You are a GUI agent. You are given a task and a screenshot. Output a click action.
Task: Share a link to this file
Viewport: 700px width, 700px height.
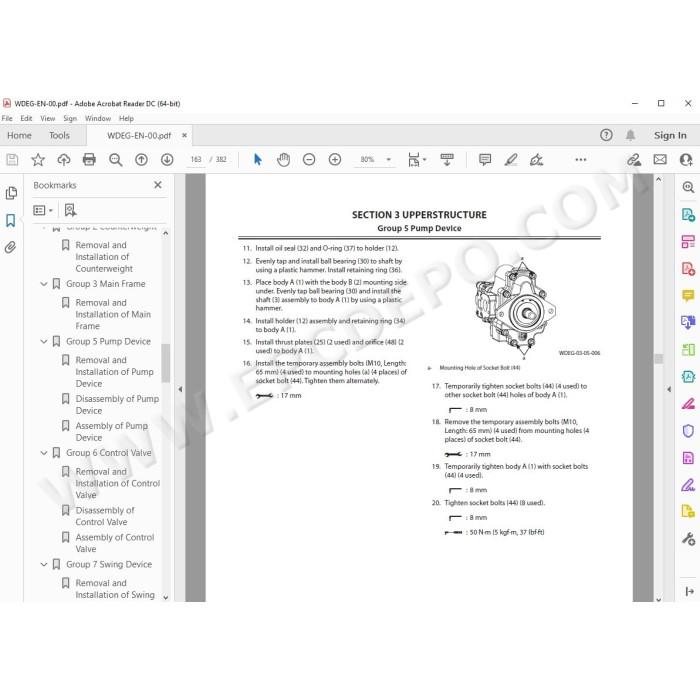click(x=634, y=159)
